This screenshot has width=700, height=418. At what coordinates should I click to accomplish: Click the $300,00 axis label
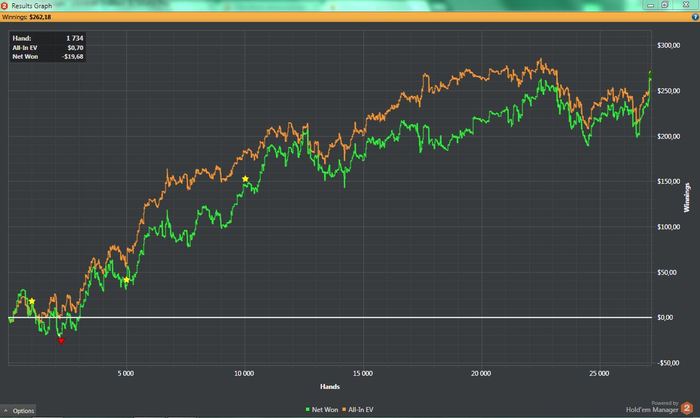[669, 45]
